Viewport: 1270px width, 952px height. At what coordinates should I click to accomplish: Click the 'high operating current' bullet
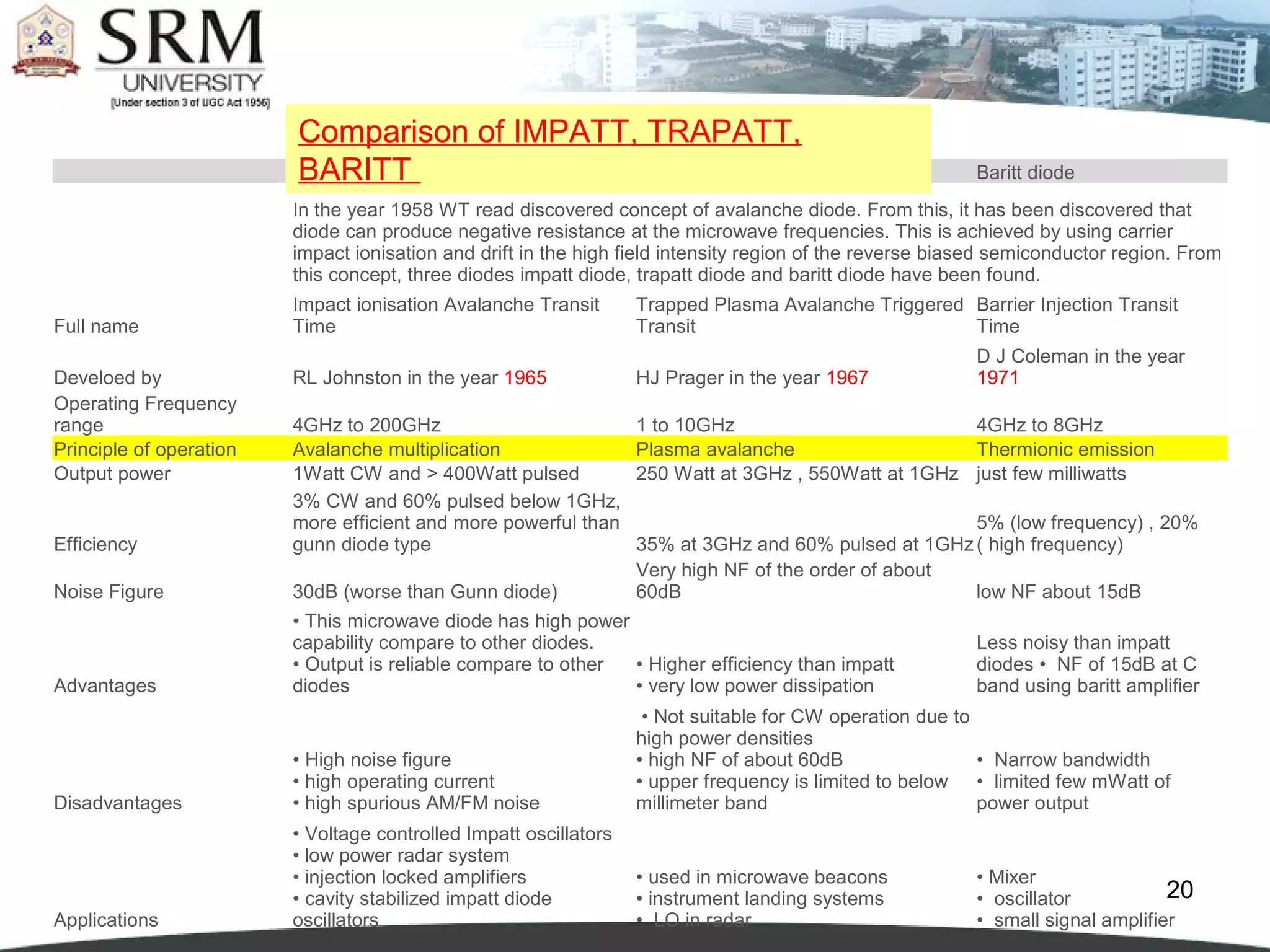[x=394, y=782]
